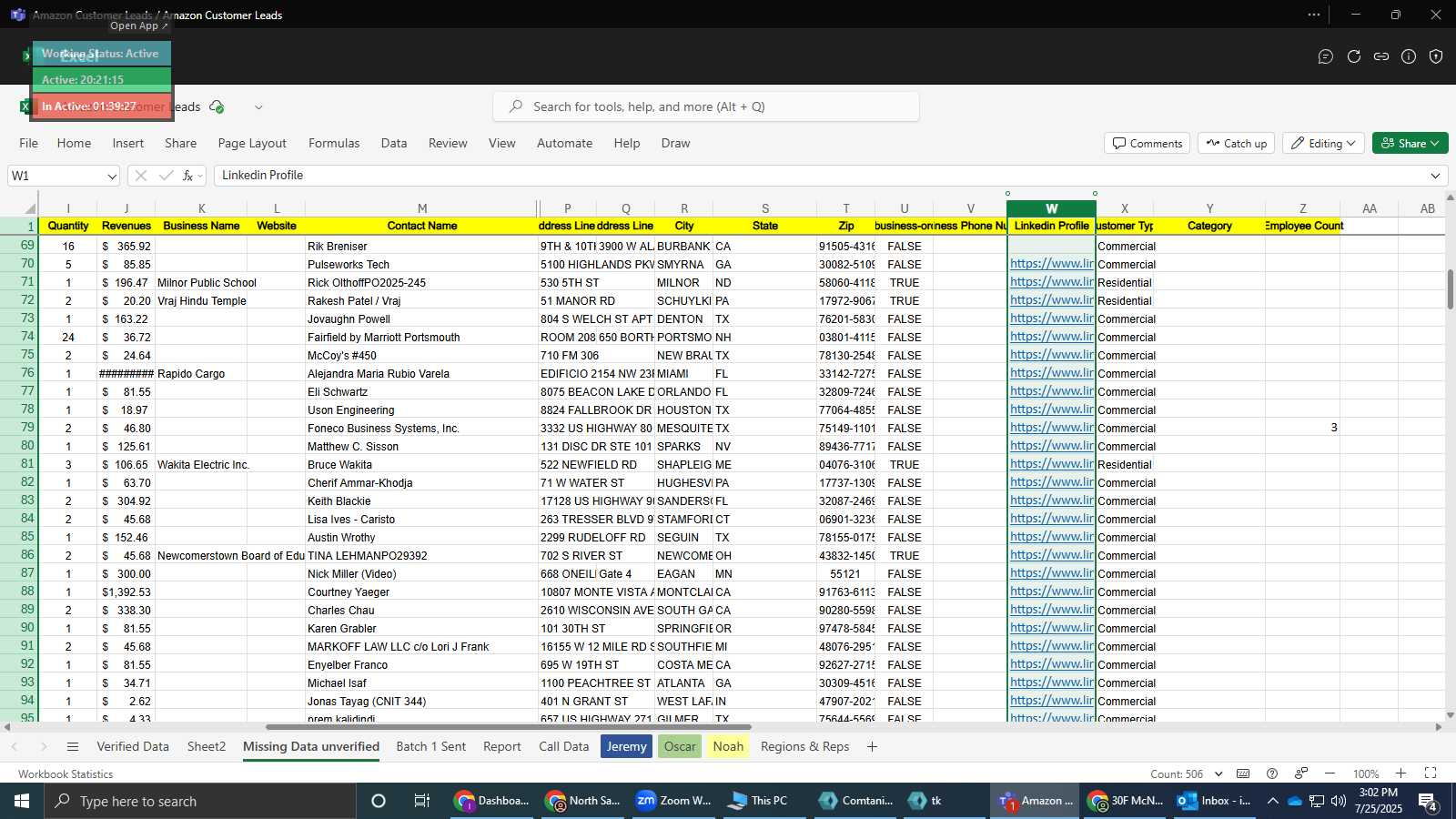Open the Share button dropdown

1410,143
